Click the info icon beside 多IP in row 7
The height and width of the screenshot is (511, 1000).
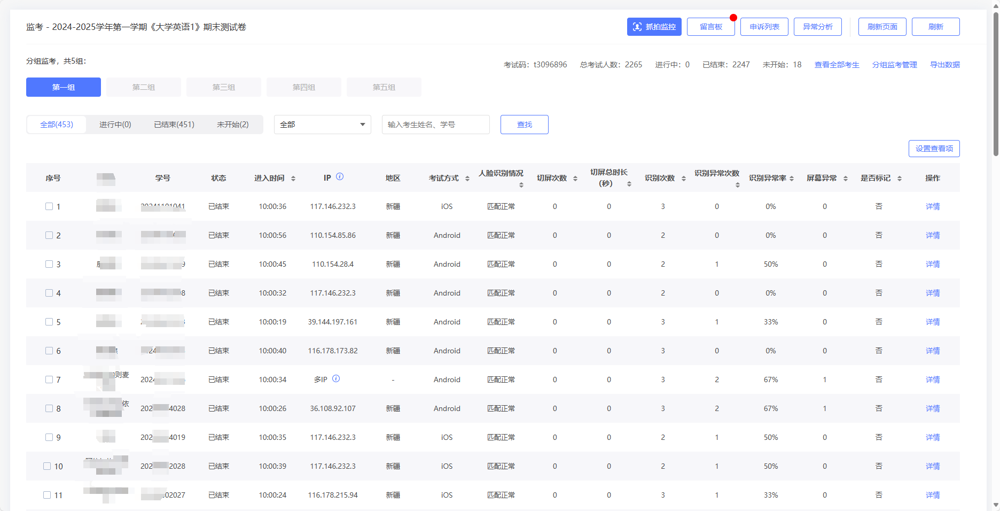click(336, 378)
